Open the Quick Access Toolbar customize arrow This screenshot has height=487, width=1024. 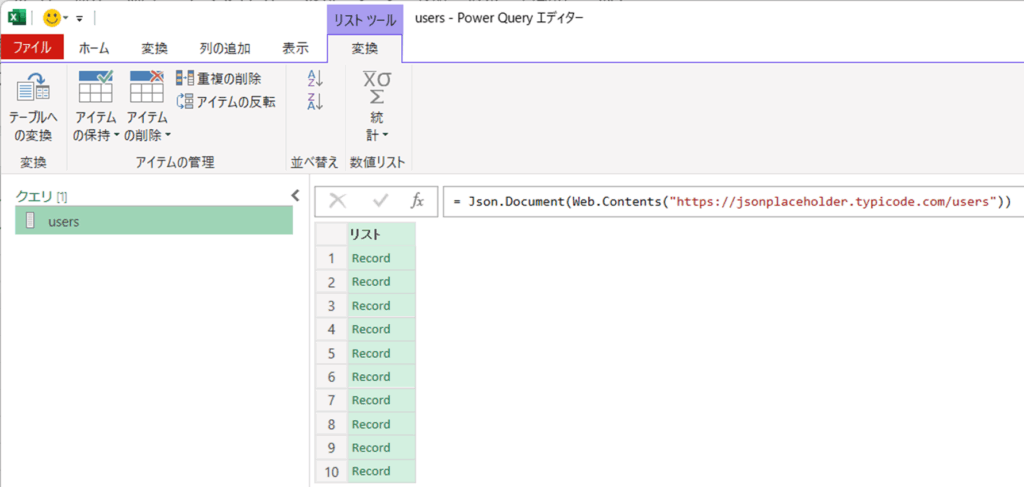79,18
